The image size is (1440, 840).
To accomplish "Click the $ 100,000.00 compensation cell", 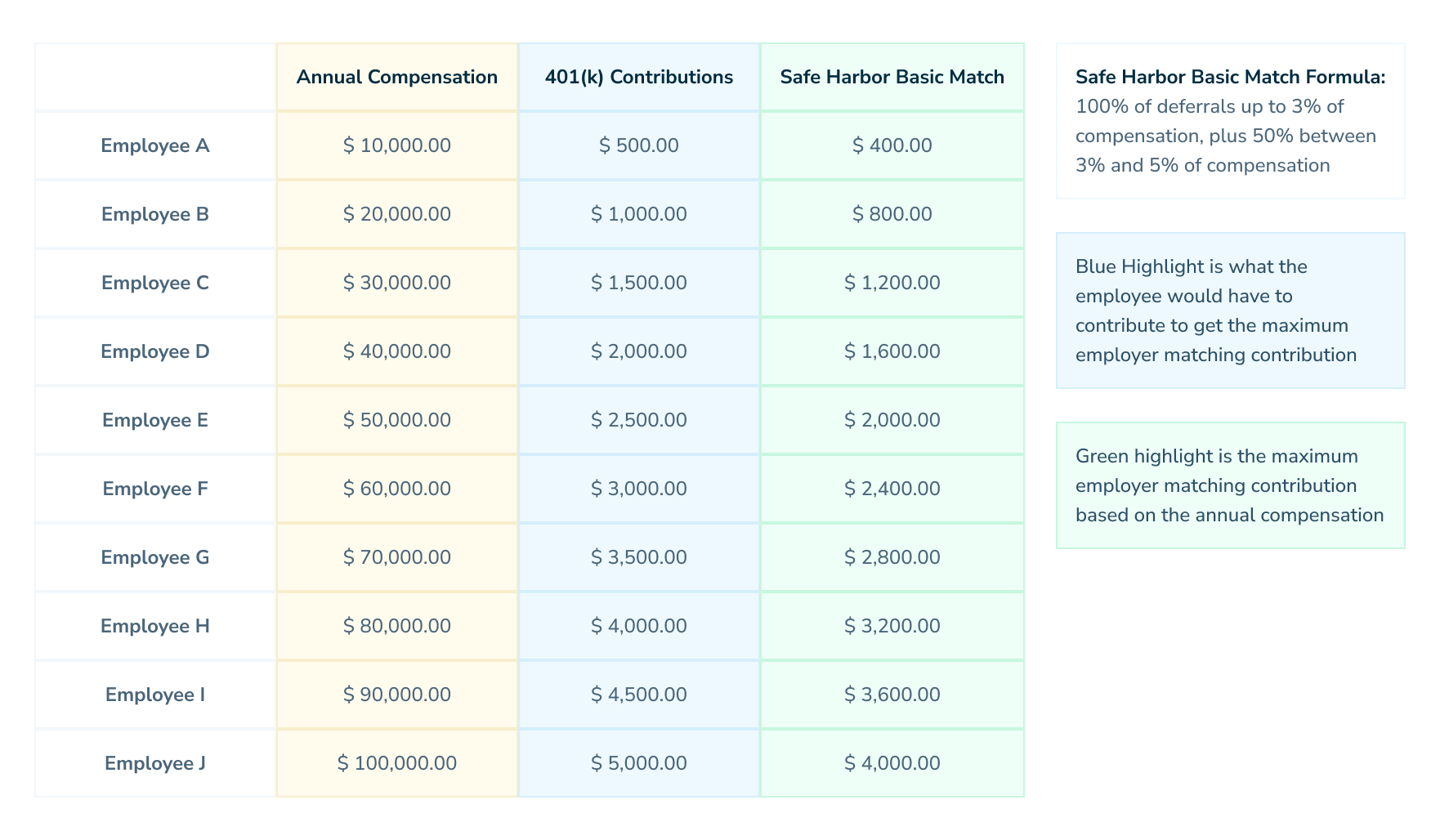I will click(x=396, y=763).
